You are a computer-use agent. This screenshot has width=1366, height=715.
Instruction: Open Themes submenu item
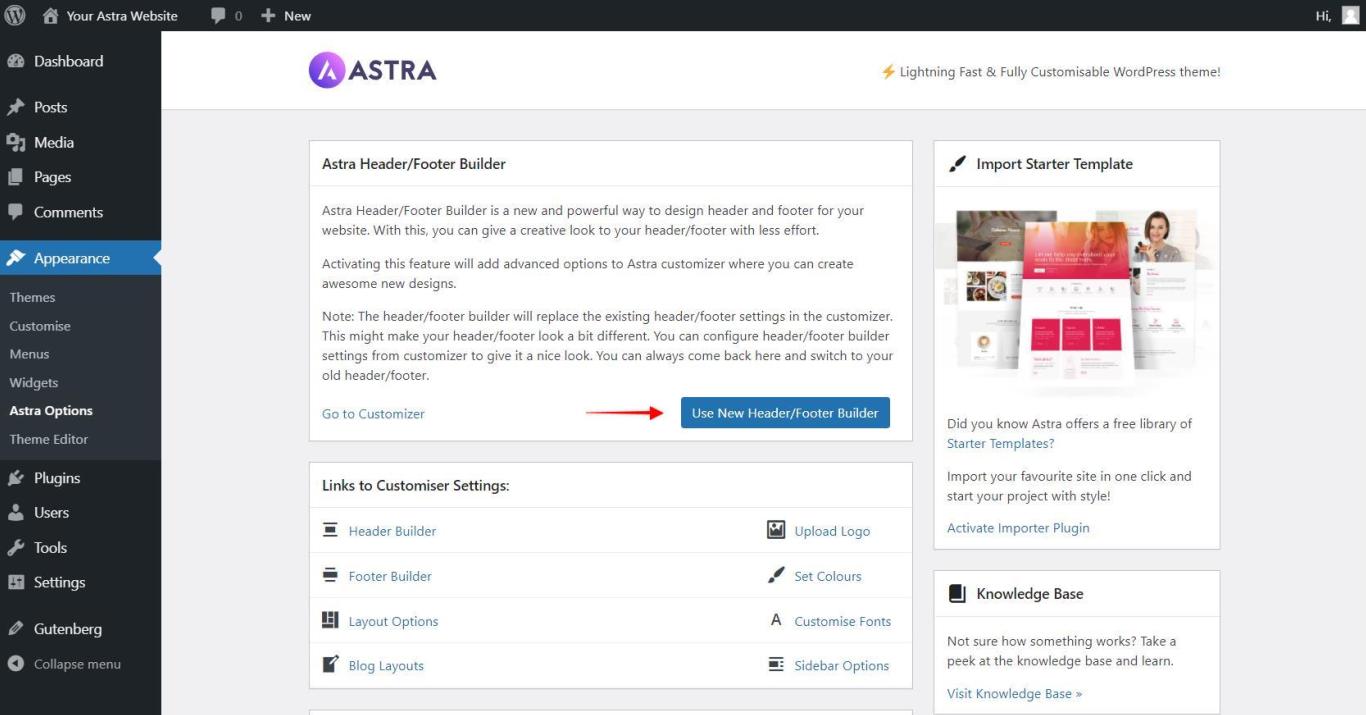(x=32, y=297)
